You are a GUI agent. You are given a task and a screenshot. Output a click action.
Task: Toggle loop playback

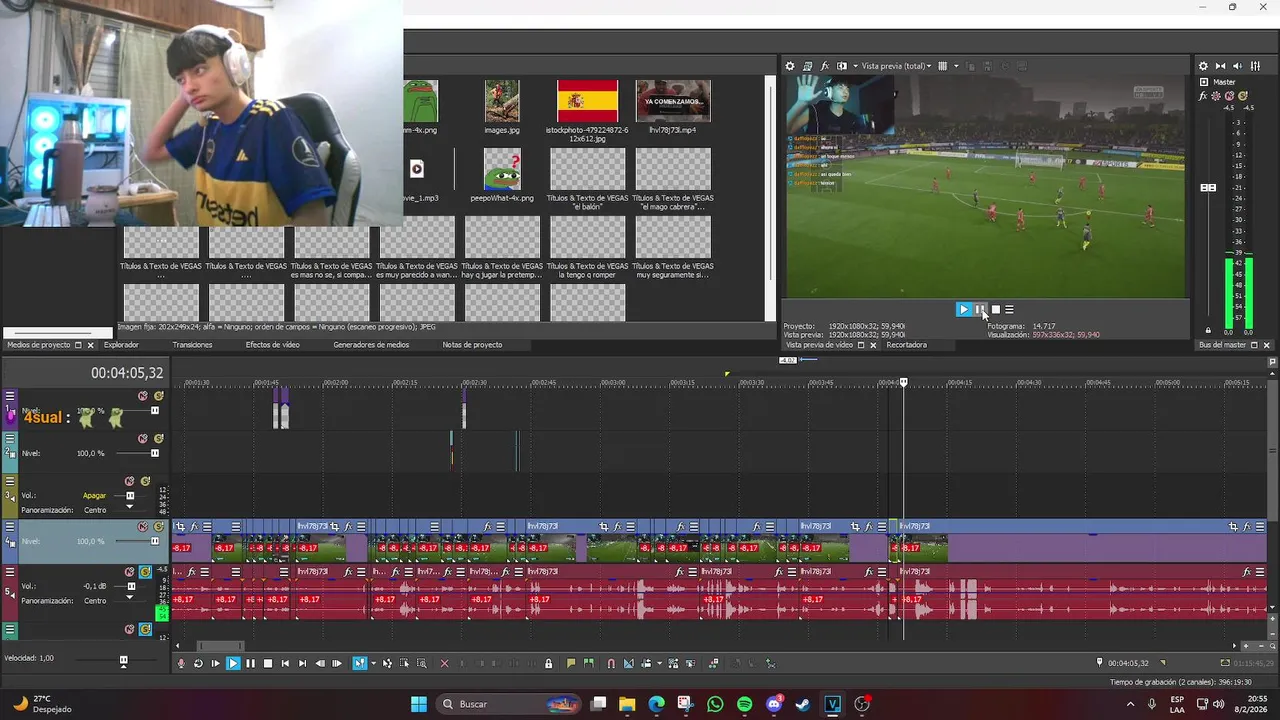[198, 663]
